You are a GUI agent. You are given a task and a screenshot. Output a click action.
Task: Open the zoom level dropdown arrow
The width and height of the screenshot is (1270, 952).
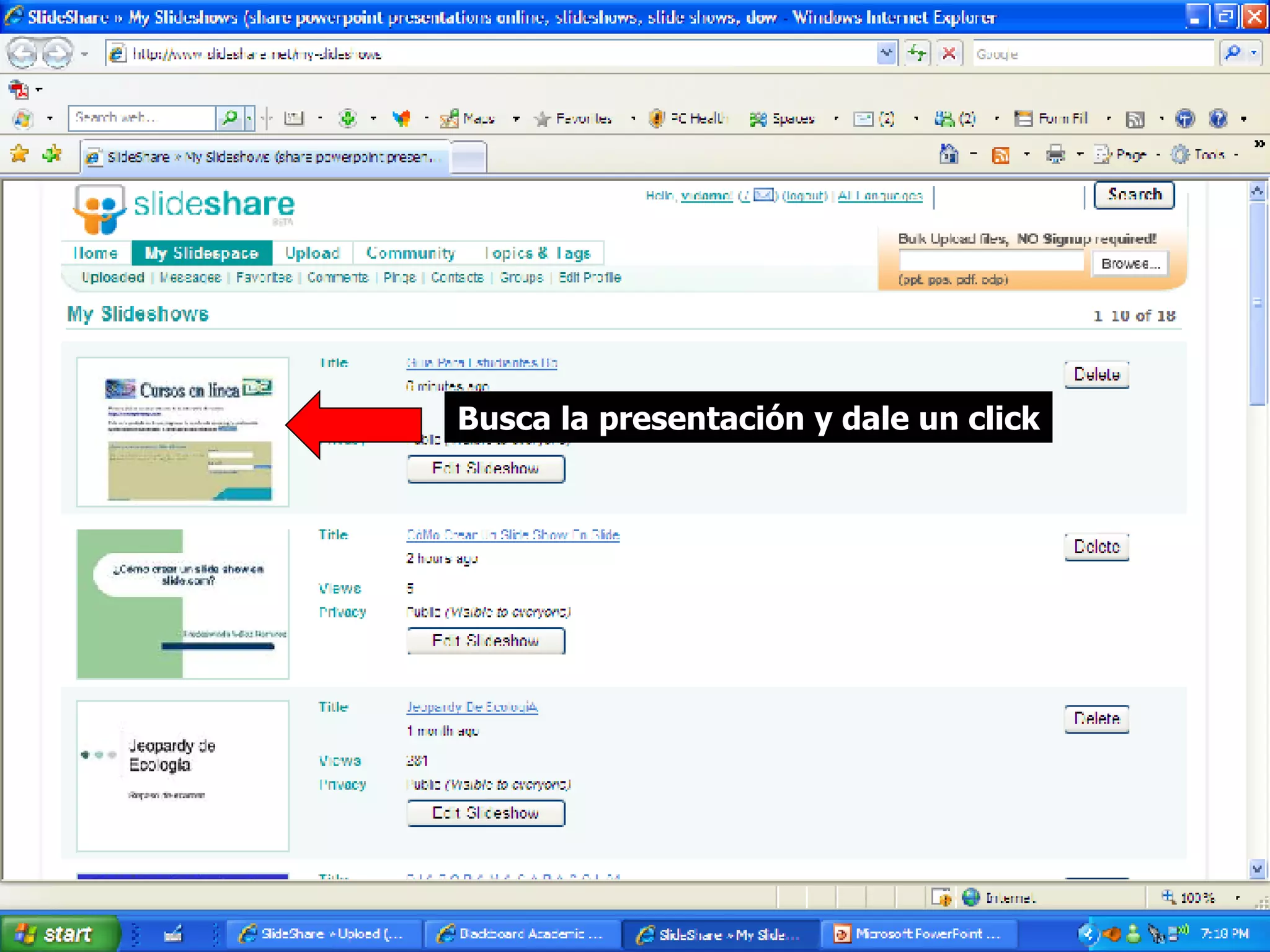pyautogui.click(x=1238, y=897)
